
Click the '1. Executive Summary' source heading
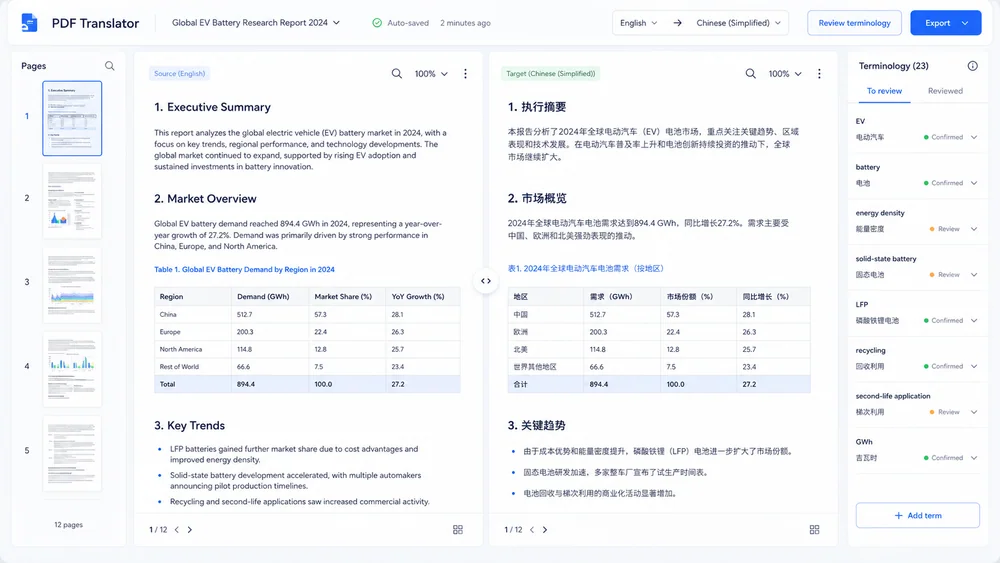[x=212, y=107]
